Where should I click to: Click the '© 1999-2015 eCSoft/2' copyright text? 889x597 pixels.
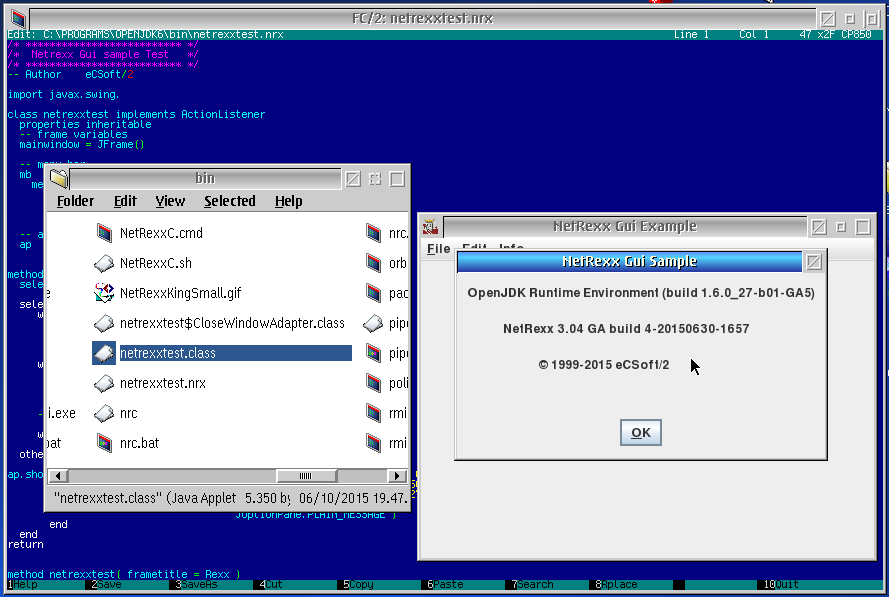pos(604,365)
